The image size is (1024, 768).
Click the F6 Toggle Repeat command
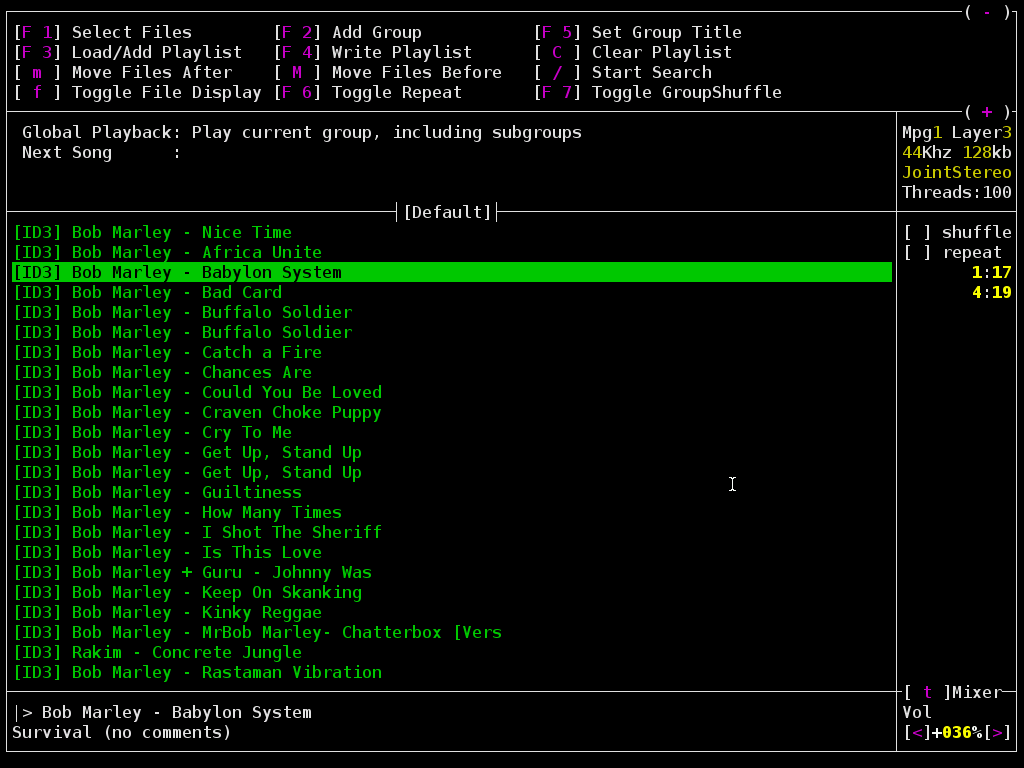pyautogui.click(x=368, y=93)
